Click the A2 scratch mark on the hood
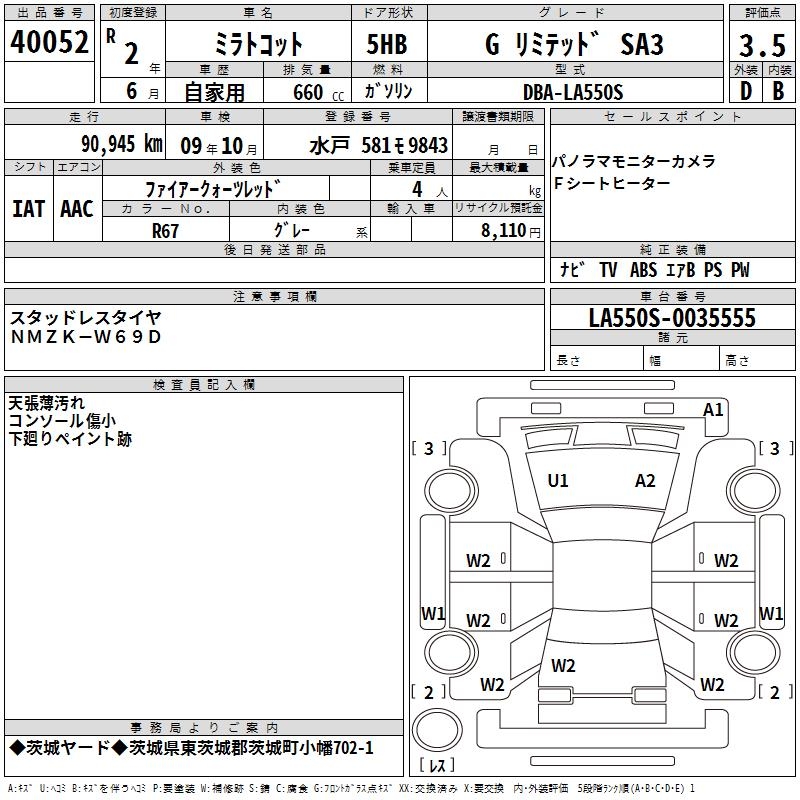The height and width of the screenshot is (800, 800). pos(645,481)
